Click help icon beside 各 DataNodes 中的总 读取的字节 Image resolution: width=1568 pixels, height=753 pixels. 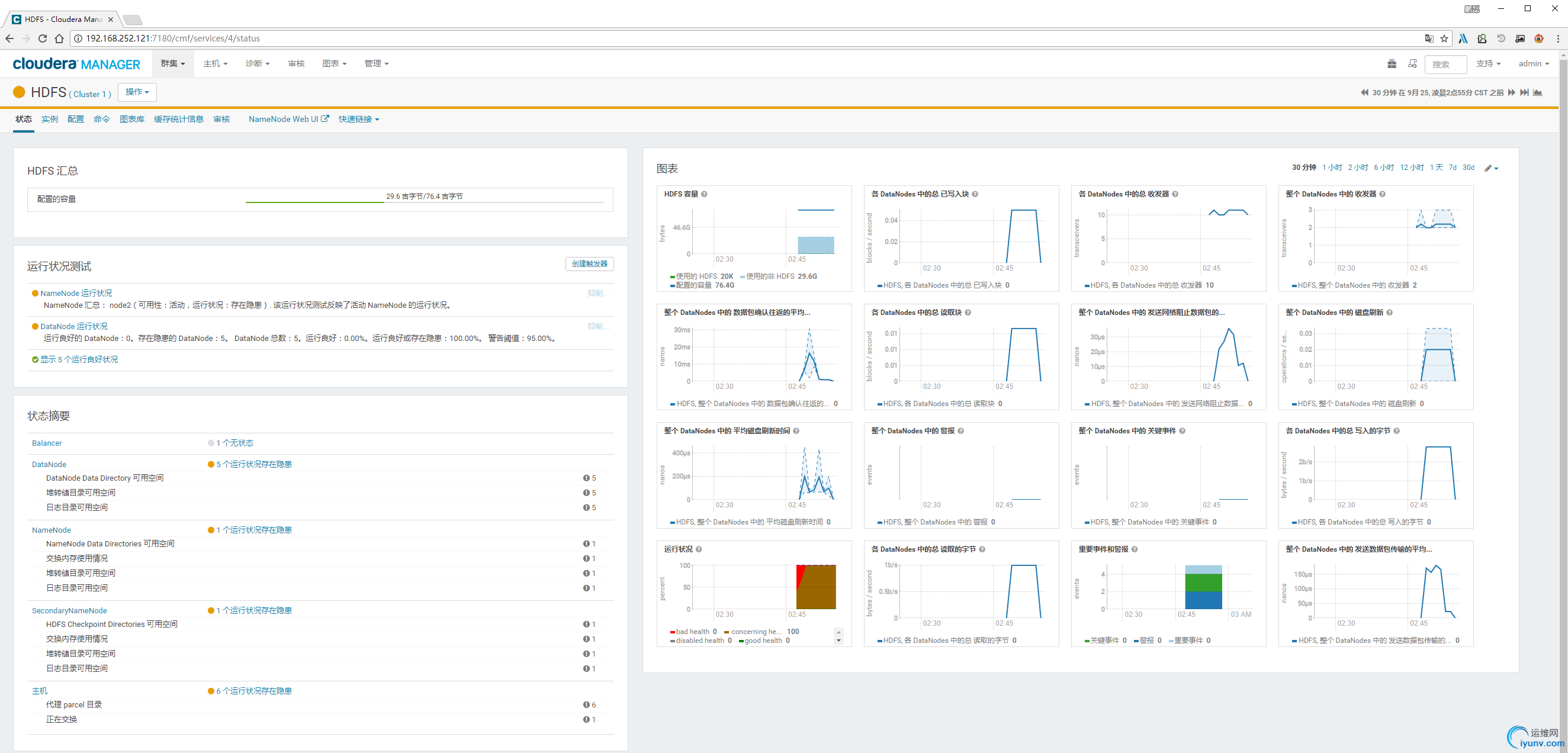(982, 549)
